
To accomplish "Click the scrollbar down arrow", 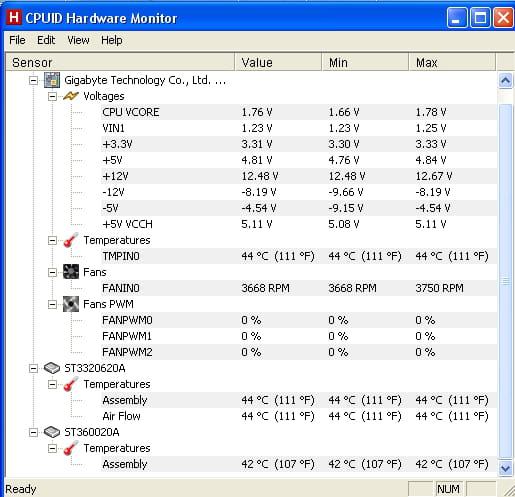I will pyautogui.click(x=505, y=468).
